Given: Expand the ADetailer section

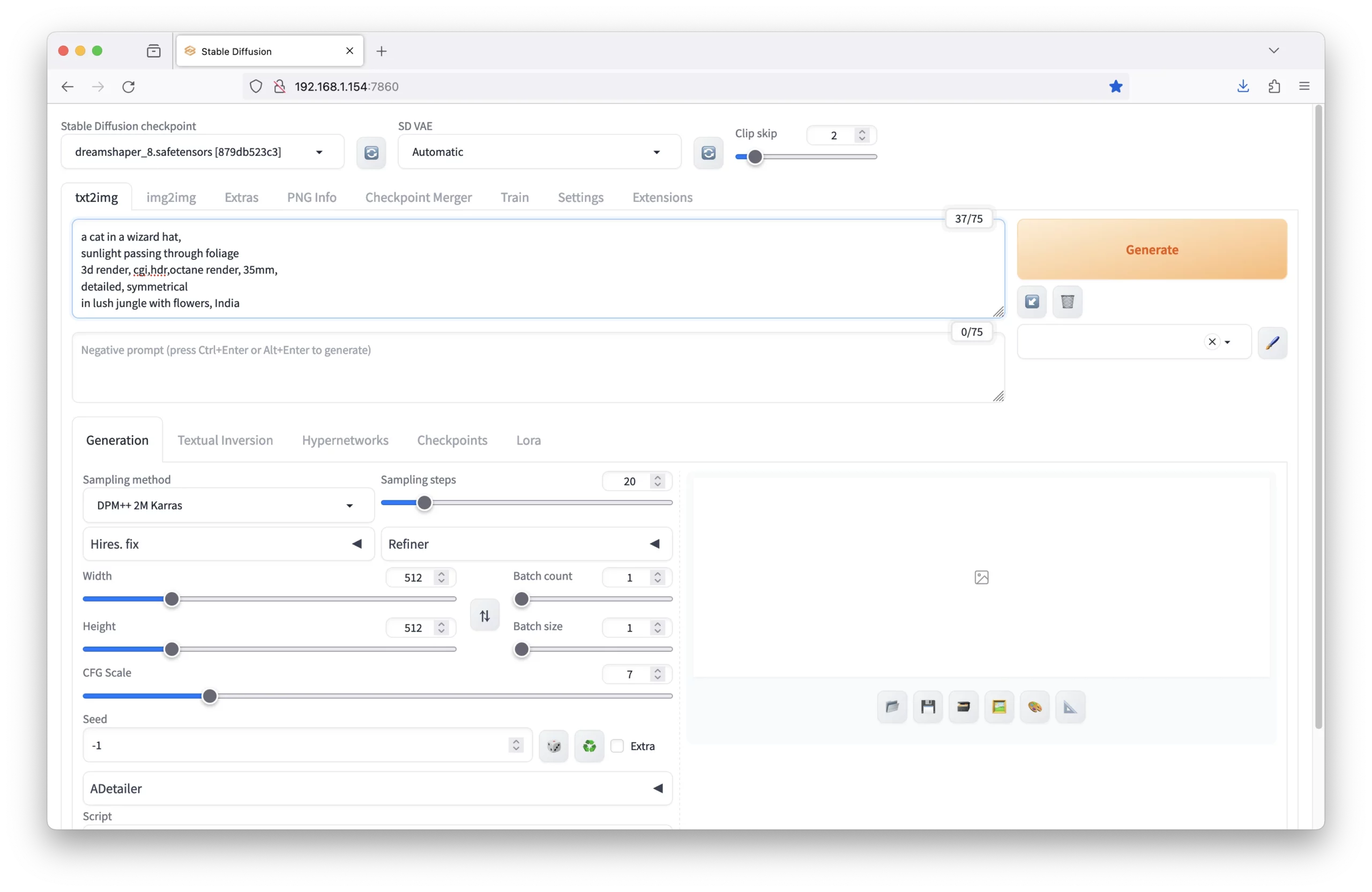Looking at the screenshot, I should (378, 788).
